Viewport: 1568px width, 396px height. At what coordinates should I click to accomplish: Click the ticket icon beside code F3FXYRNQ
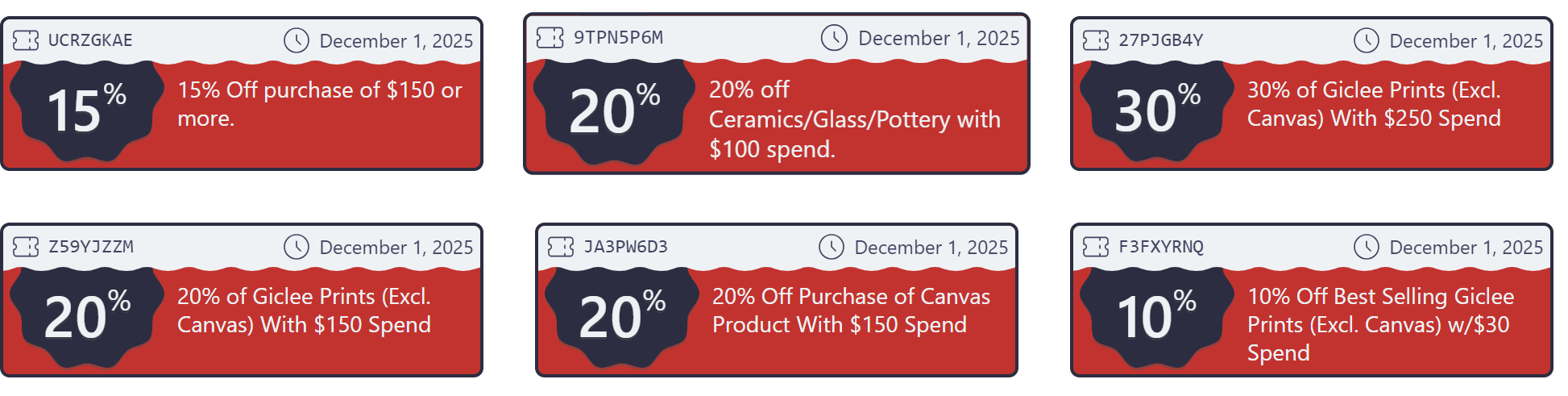coord(1096,247)
